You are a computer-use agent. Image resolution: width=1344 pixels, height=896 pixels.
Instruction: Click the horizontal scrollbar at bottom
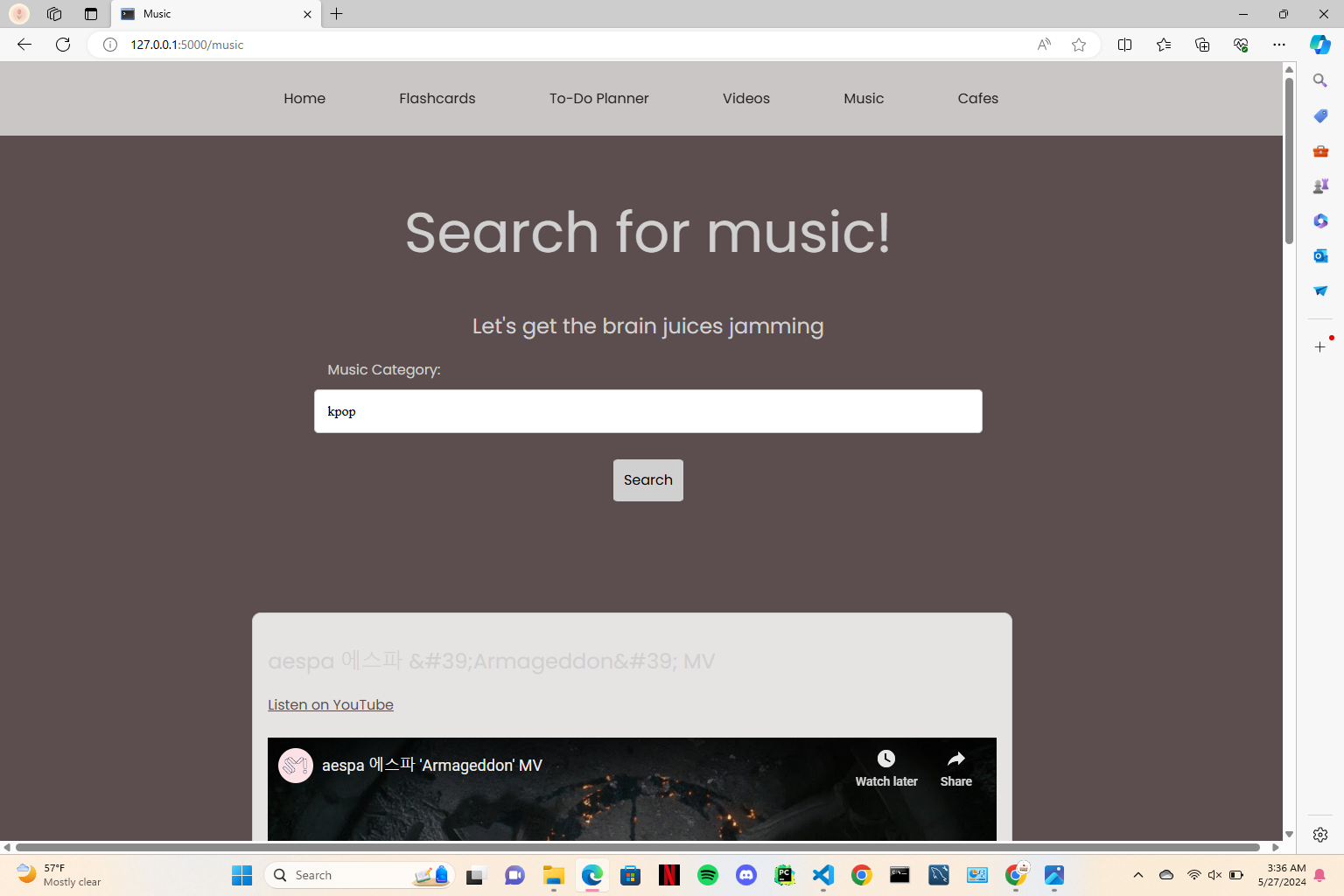[x=637, y=847]
